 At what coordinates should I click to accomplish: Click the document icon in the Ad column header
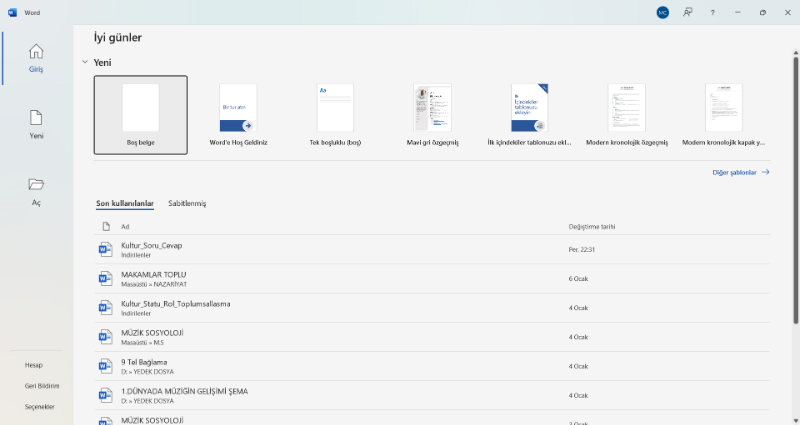pyautogui.click(x=106, y=227)
